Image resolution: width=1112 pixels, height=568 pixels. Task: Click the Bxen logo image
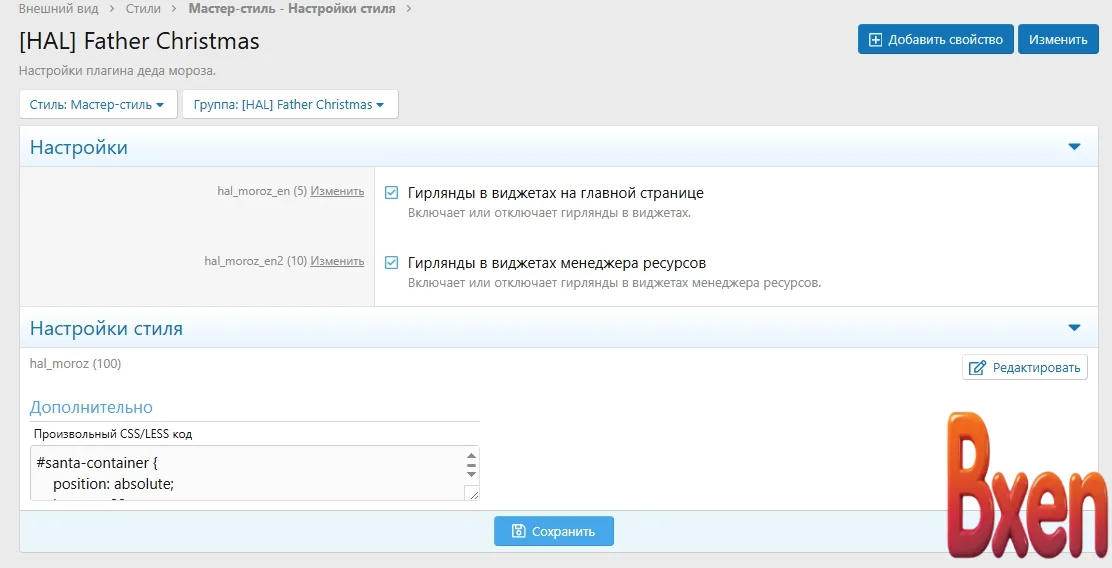point(1021,485)
